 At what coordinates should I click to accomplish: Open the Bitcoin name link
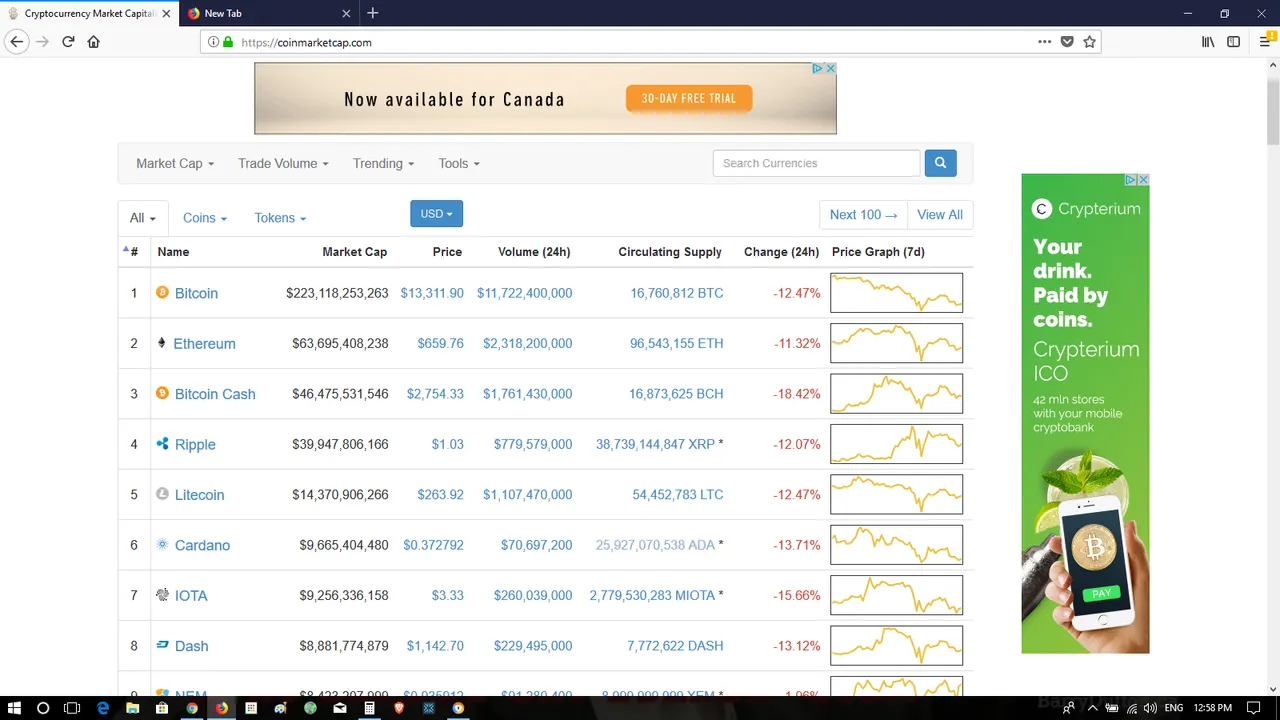point(196,293)
